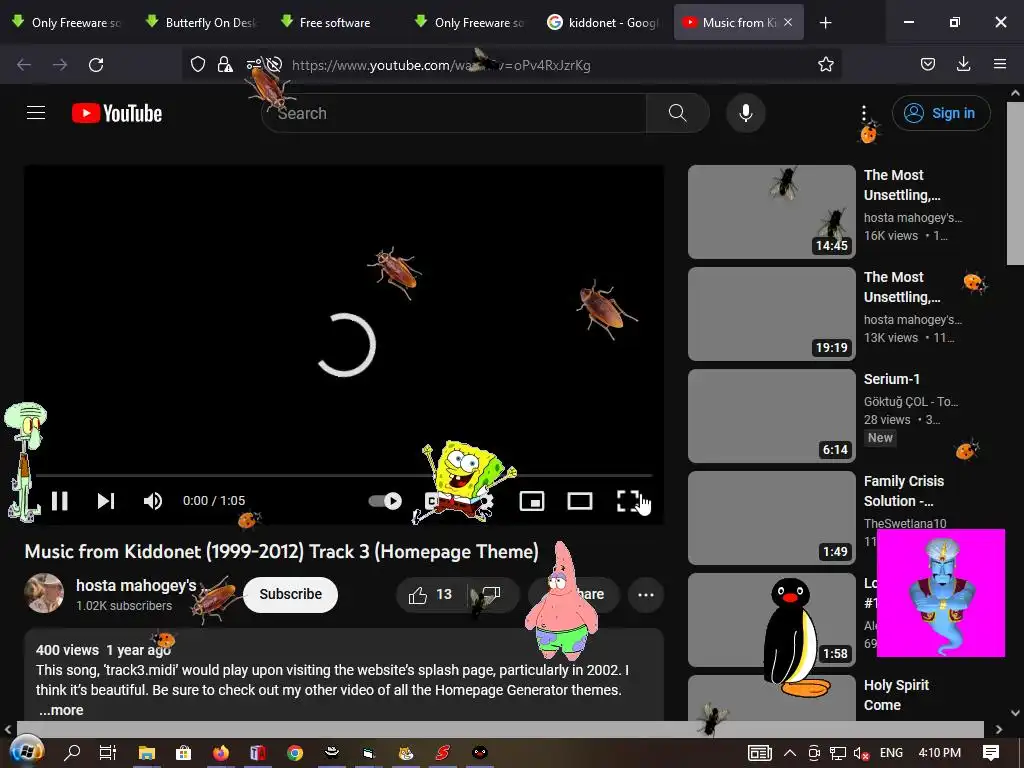The height and width of the screenshot is (768, 1024).
Task: Mute the video player volume
Action: [x=152, y=501]
